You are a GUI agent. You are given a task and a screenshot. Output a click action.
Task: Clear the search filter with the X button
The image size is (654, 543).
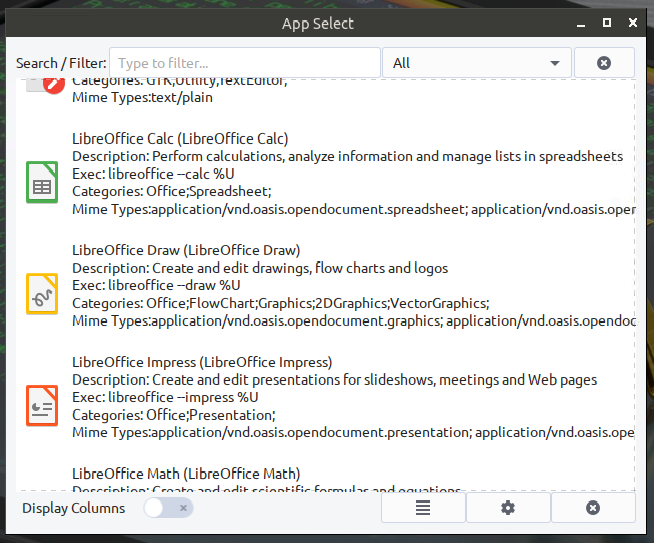point(604,63)
